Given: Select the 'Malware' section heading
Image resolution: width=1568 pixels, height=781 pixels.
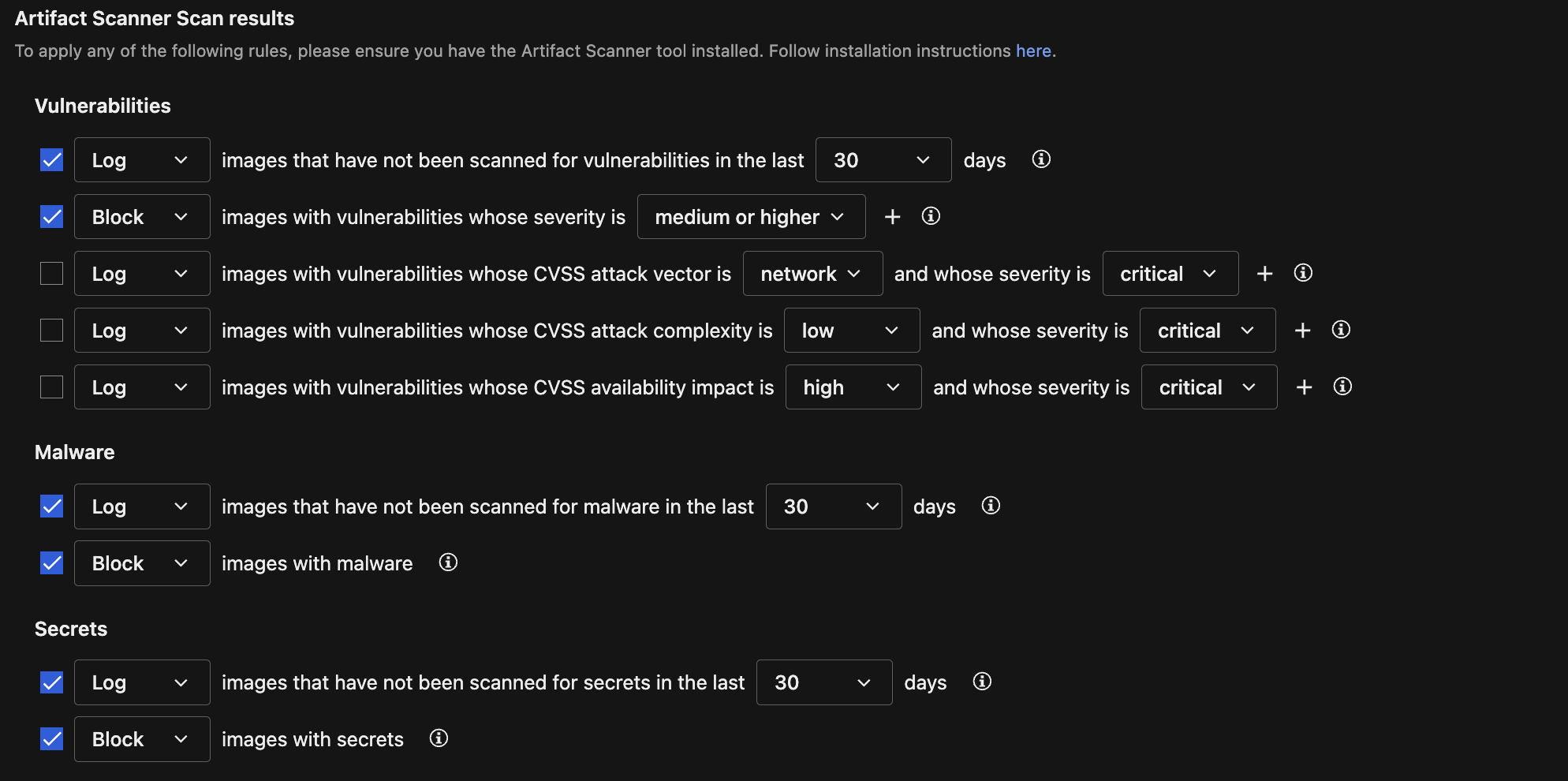Looking at the screenshot, I should tap(75, 452).
